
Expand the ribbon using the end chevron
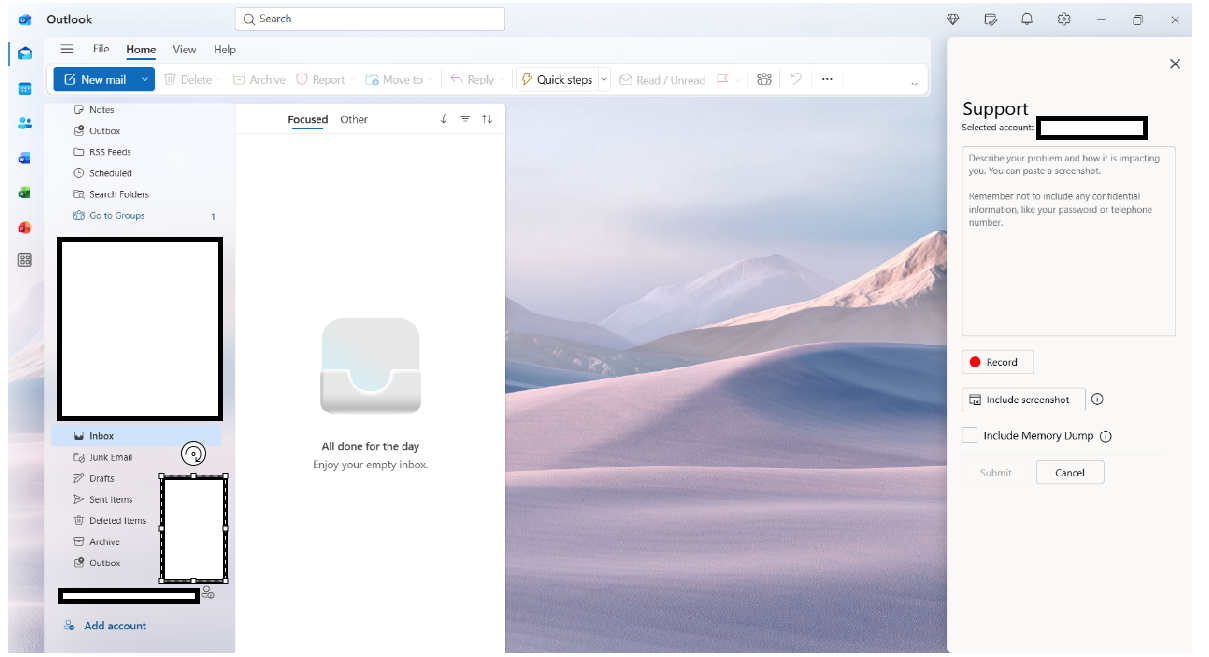[914, 84]
